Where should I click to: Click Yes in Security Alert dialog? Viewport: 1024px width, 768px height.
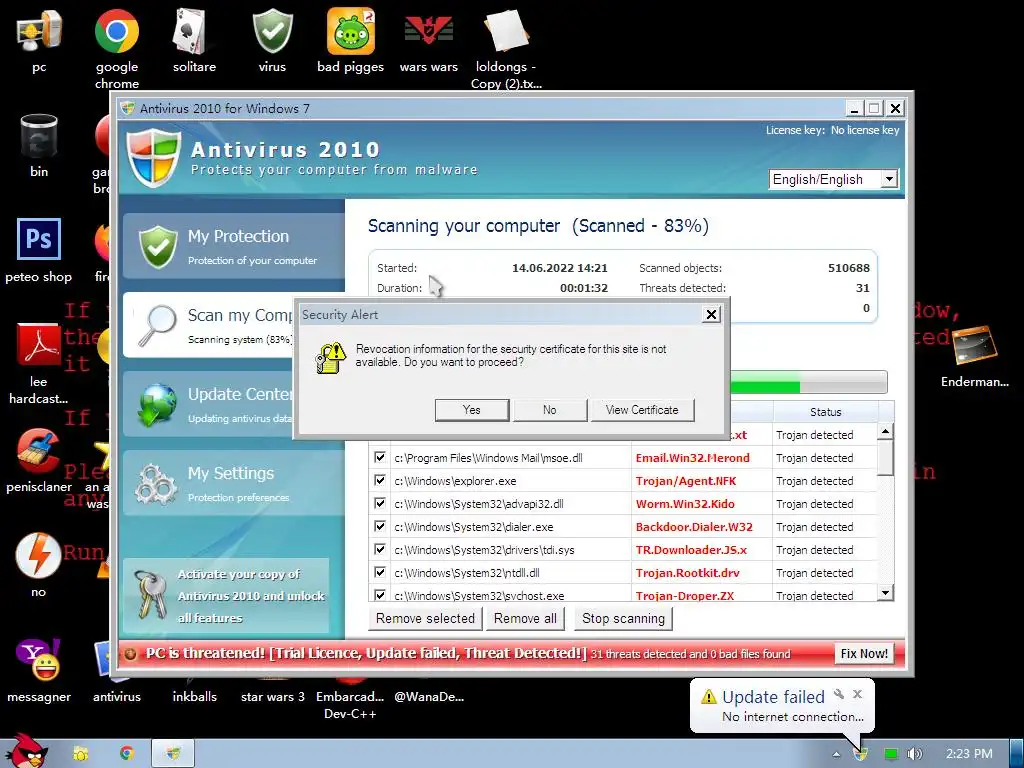tap(472, 410)
